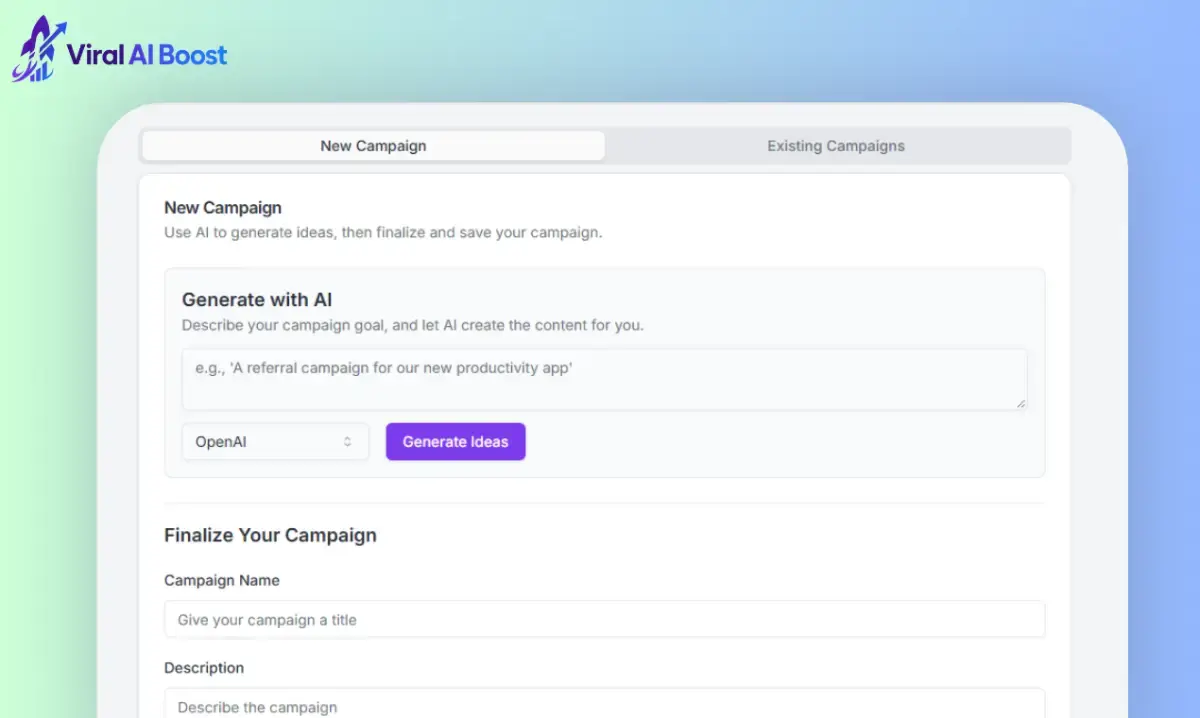This screenshot has width=1200, height=718.
Task: Click the 'Campaign Name' label
Action: click(x=222, y=580)
